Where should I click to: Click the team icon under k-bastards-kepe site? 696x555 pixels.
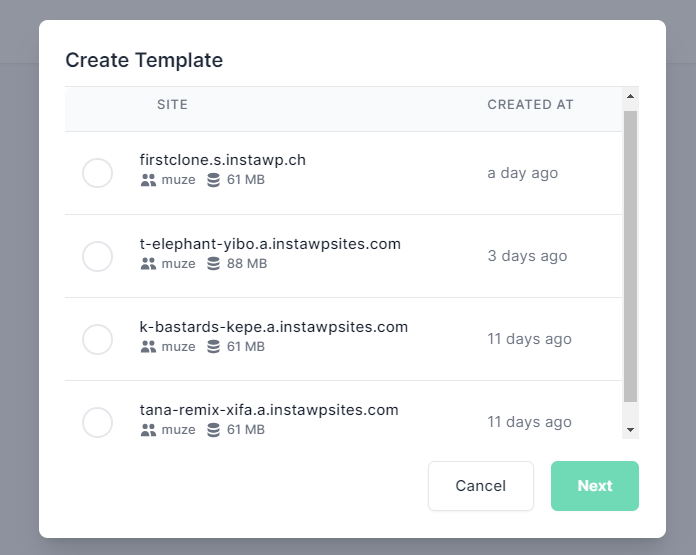(148, 346)
